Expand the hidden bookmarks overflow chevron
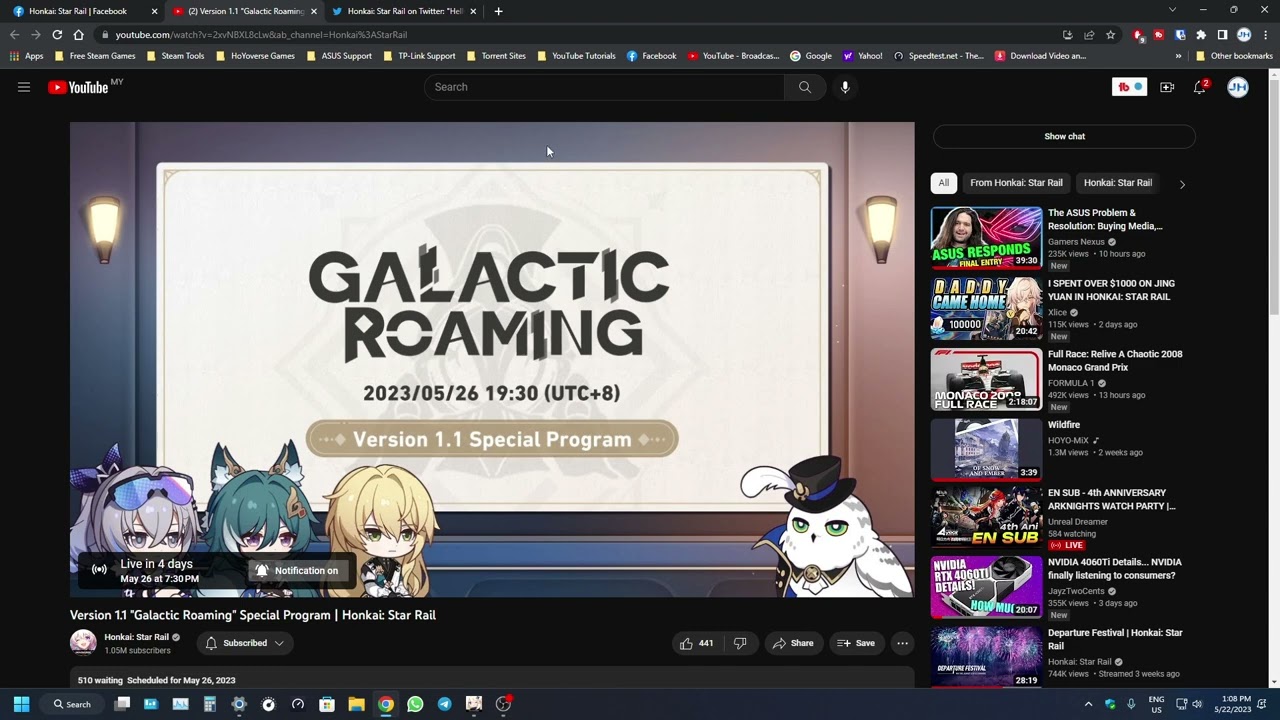The height and width of the screenshot is (720, 1280). point(1178,56)
